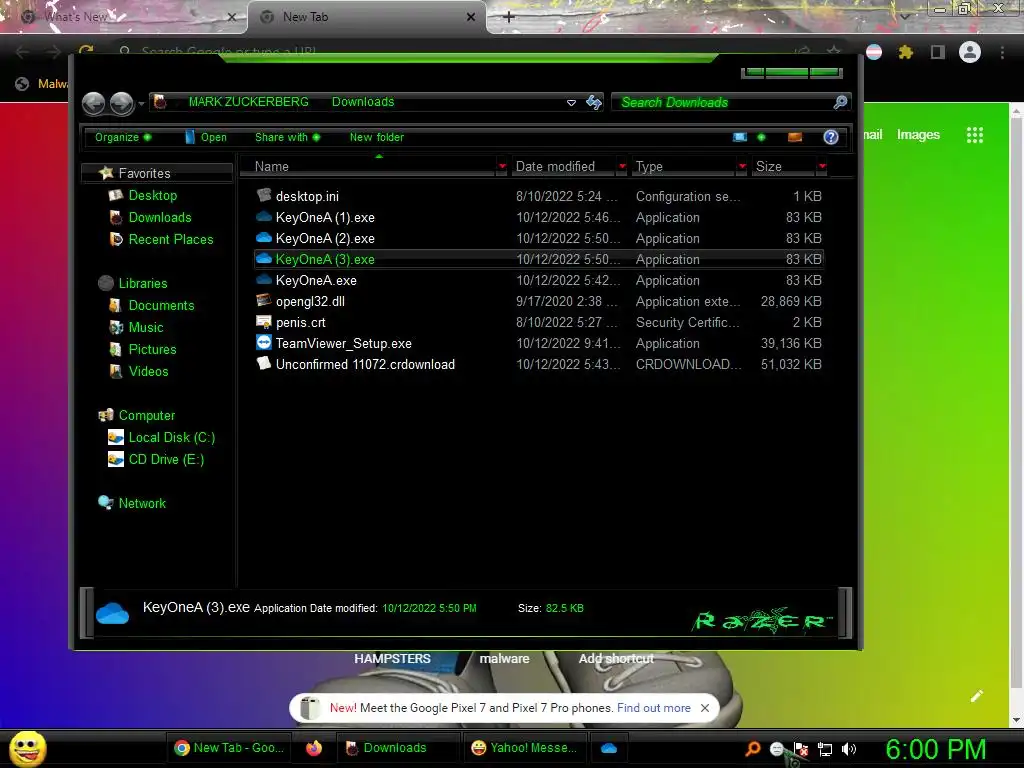Click the emoji Start button
Image resolution: width=1024 pixels, height=768 pixels.
(28, 748)
